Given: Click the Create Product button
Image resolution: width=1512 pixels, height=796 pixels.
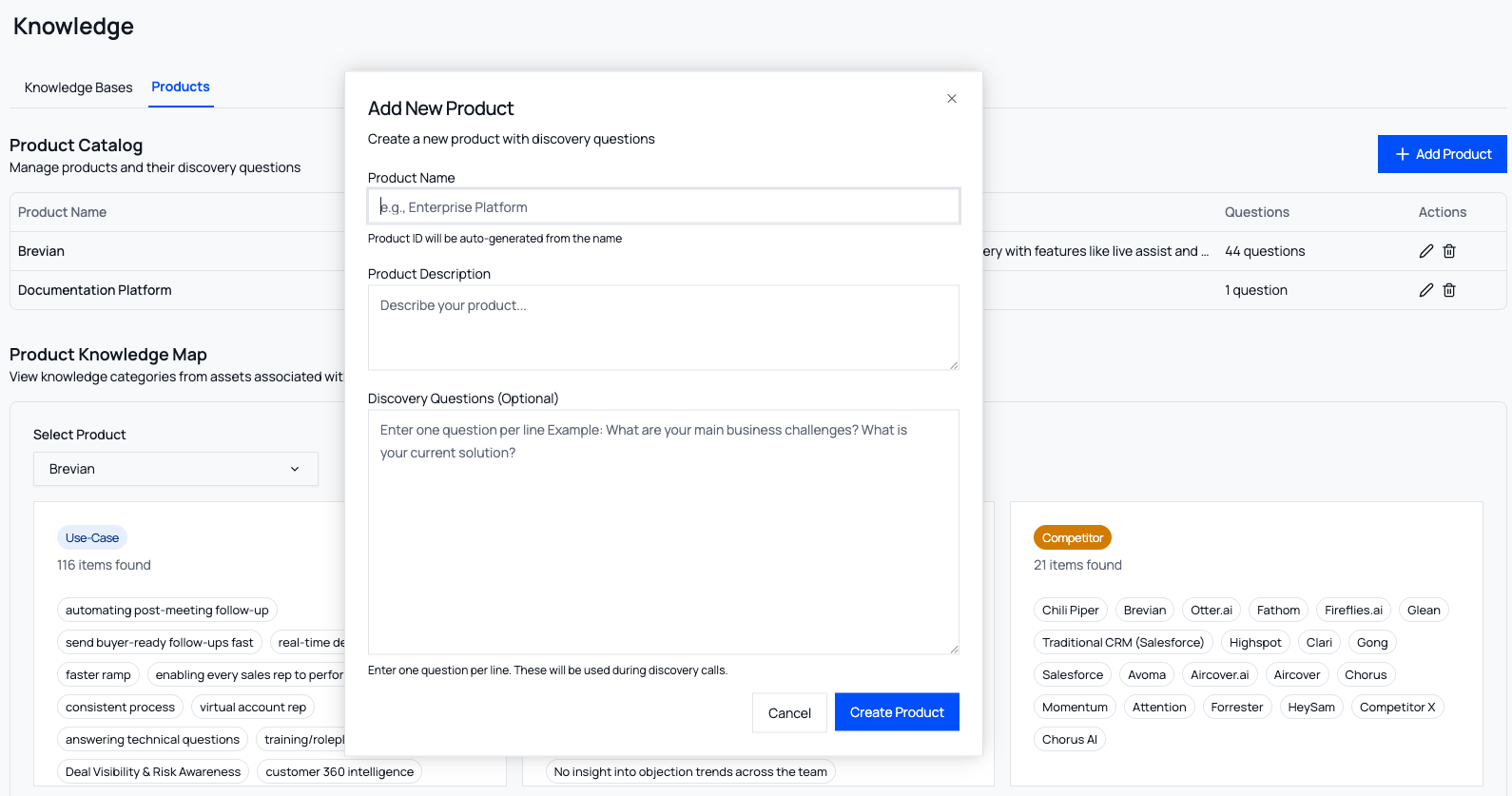Looking at the screenshot, I should click(897, 711).
